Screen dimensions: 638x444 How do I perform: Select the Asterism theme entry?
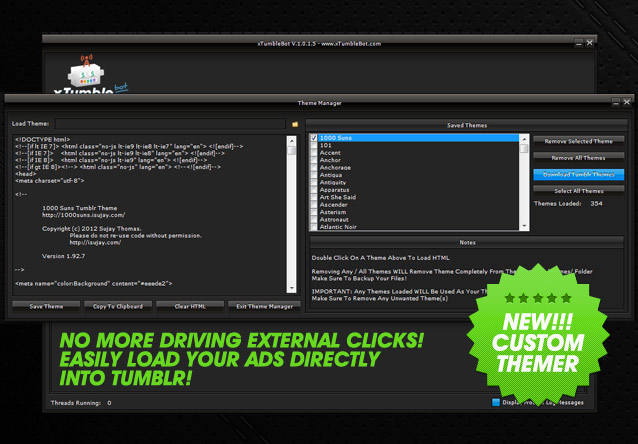coord(414,212)
